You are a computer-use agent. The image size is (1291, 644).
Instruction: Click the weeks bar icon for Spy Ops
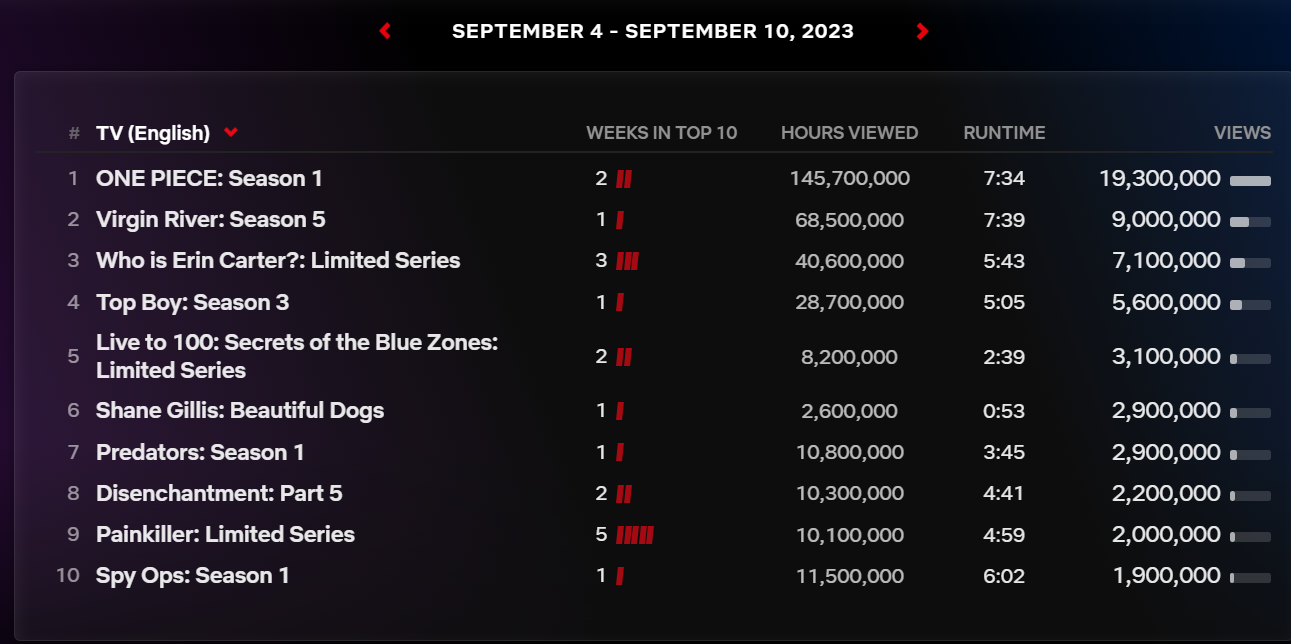click(x=620, y=576)
